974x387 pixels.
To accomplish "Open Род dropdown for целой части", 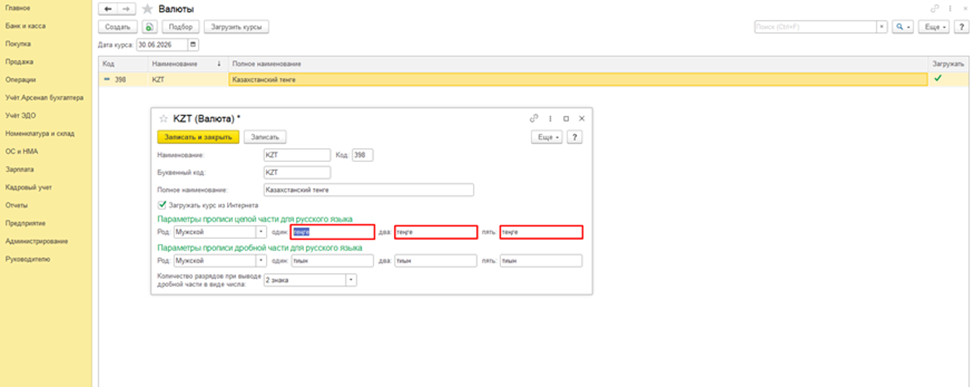I will coord(261,232).
